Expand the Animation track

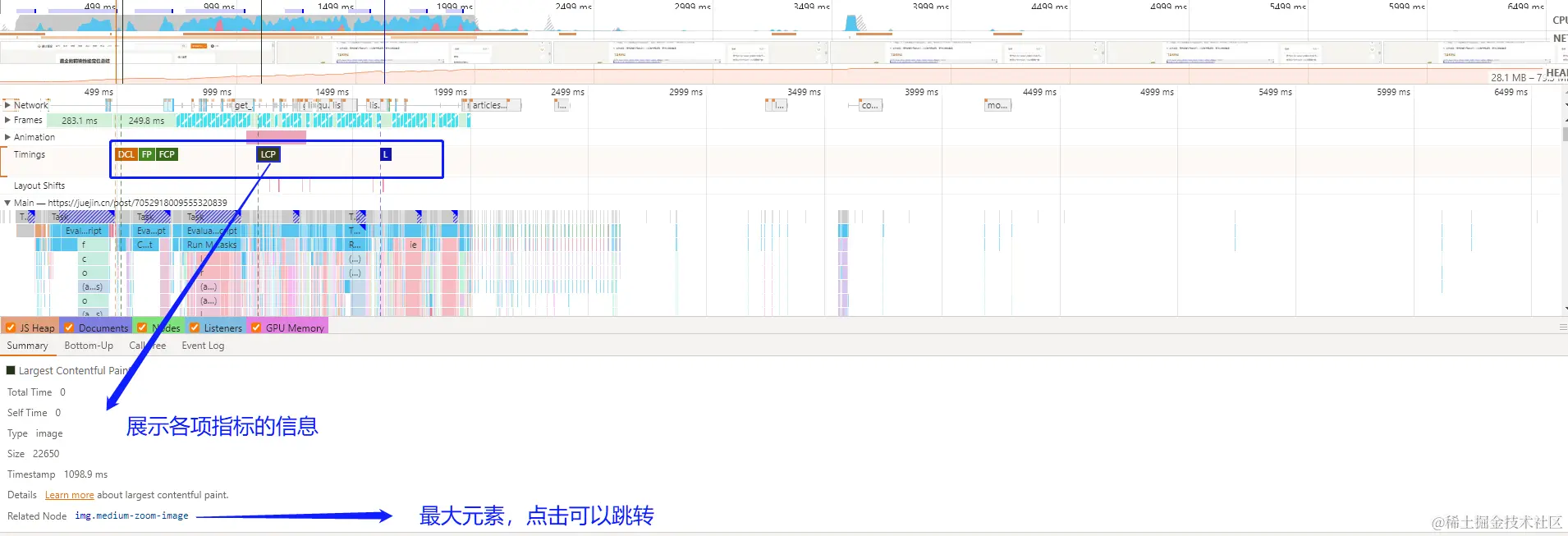click(x=7, y=137)
